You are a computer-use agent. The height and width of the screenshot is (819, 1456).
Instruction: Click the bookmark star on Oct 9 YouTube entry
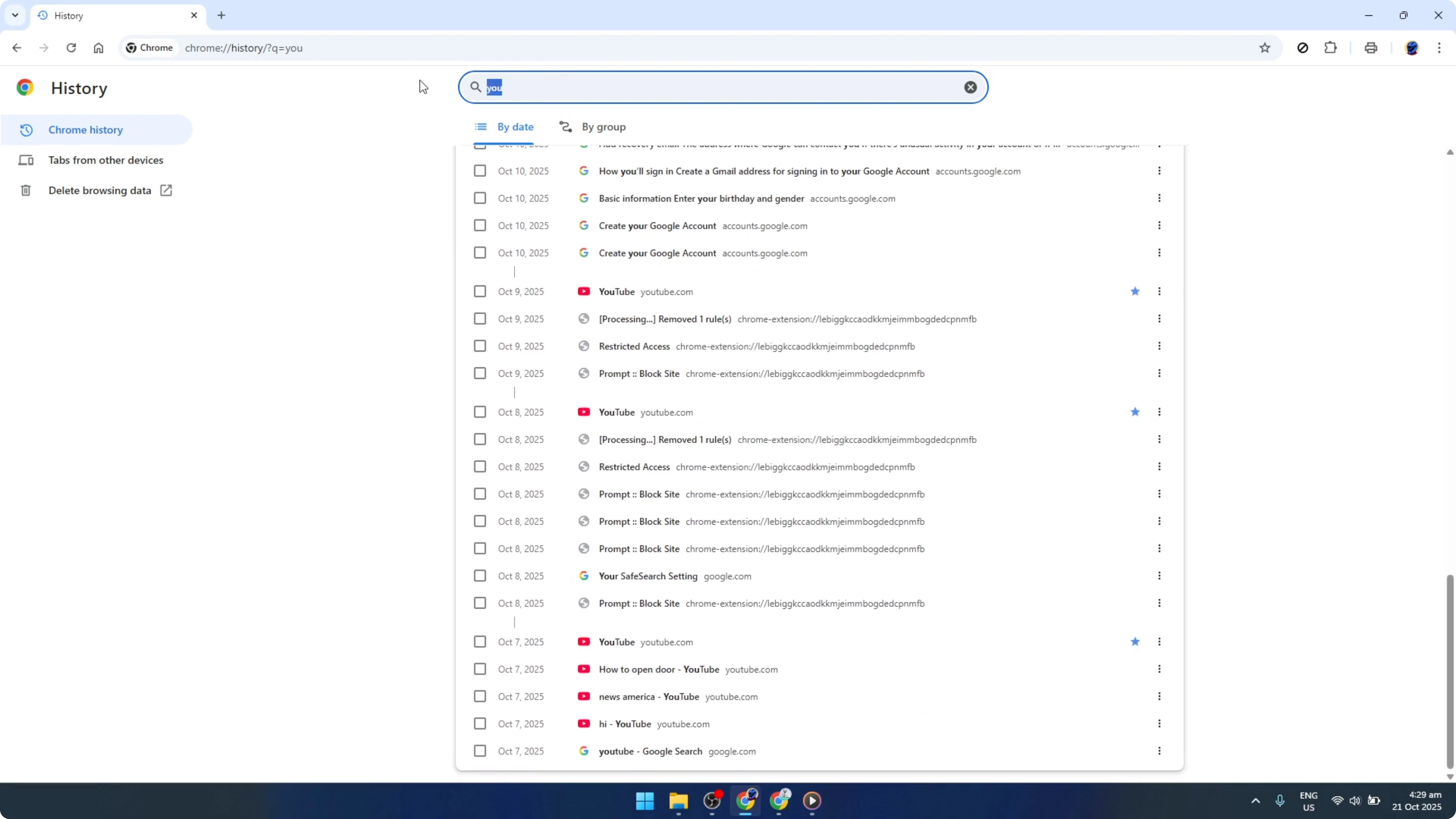(1135, 292)
